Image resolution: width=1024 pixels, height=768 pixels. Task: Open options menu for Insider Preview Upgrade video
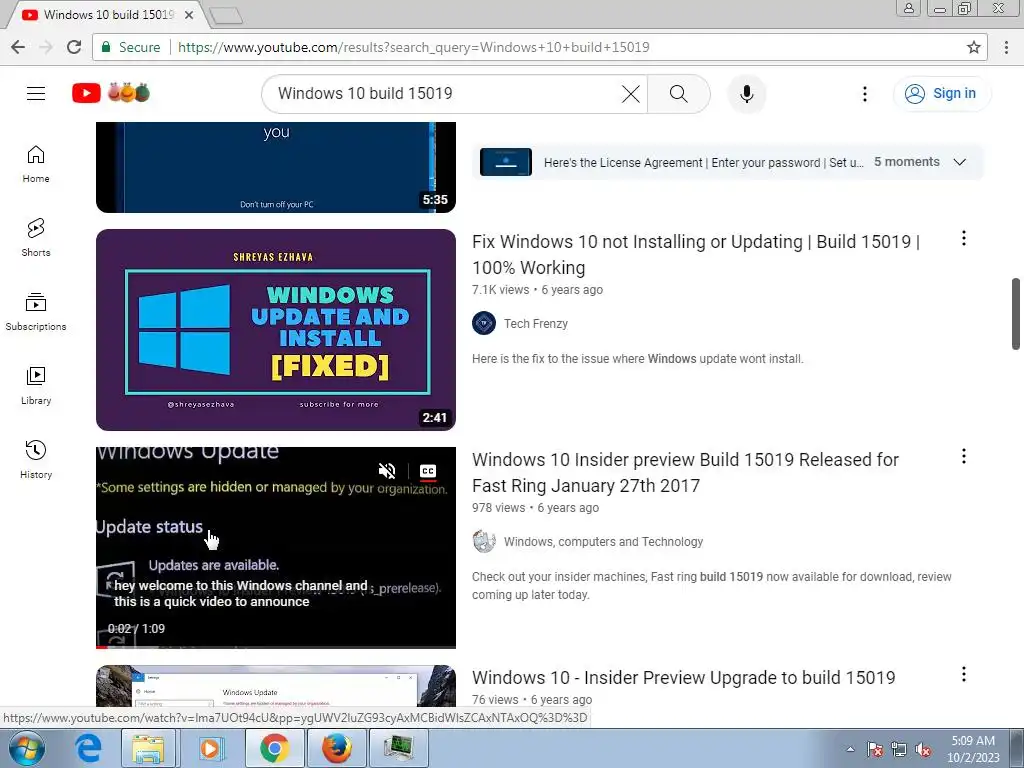(x=963, y=675)
